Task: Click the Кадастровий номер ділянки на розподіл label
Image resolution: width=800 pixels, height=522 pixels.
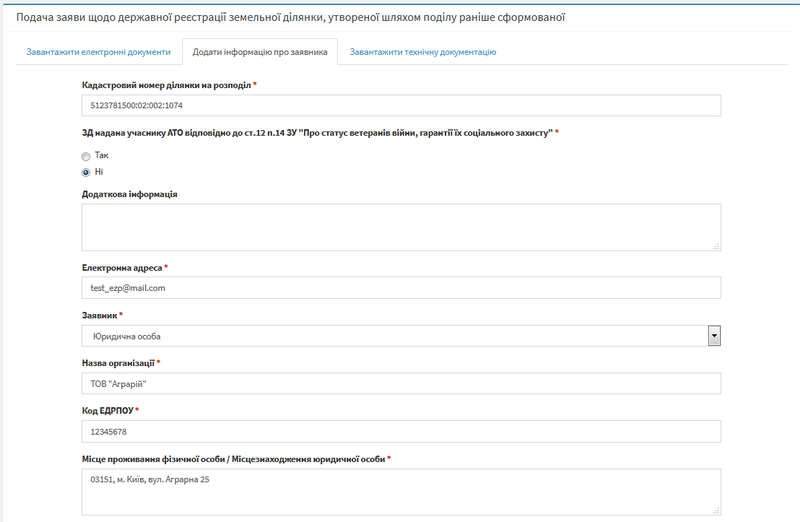Action: click(165, 85)
